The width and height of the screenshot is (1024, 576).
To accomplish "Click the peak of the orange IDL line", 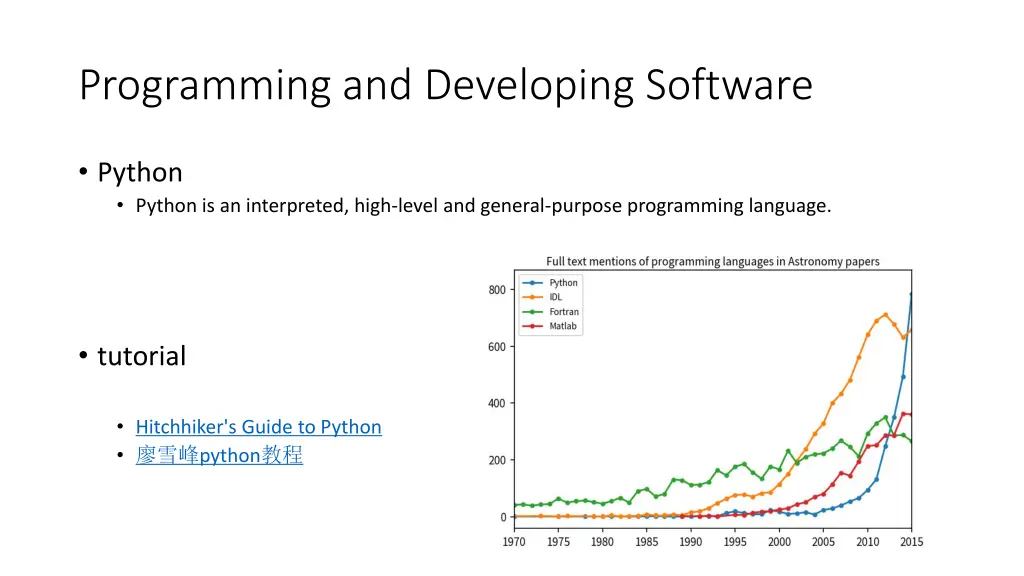I will (885, 314).
